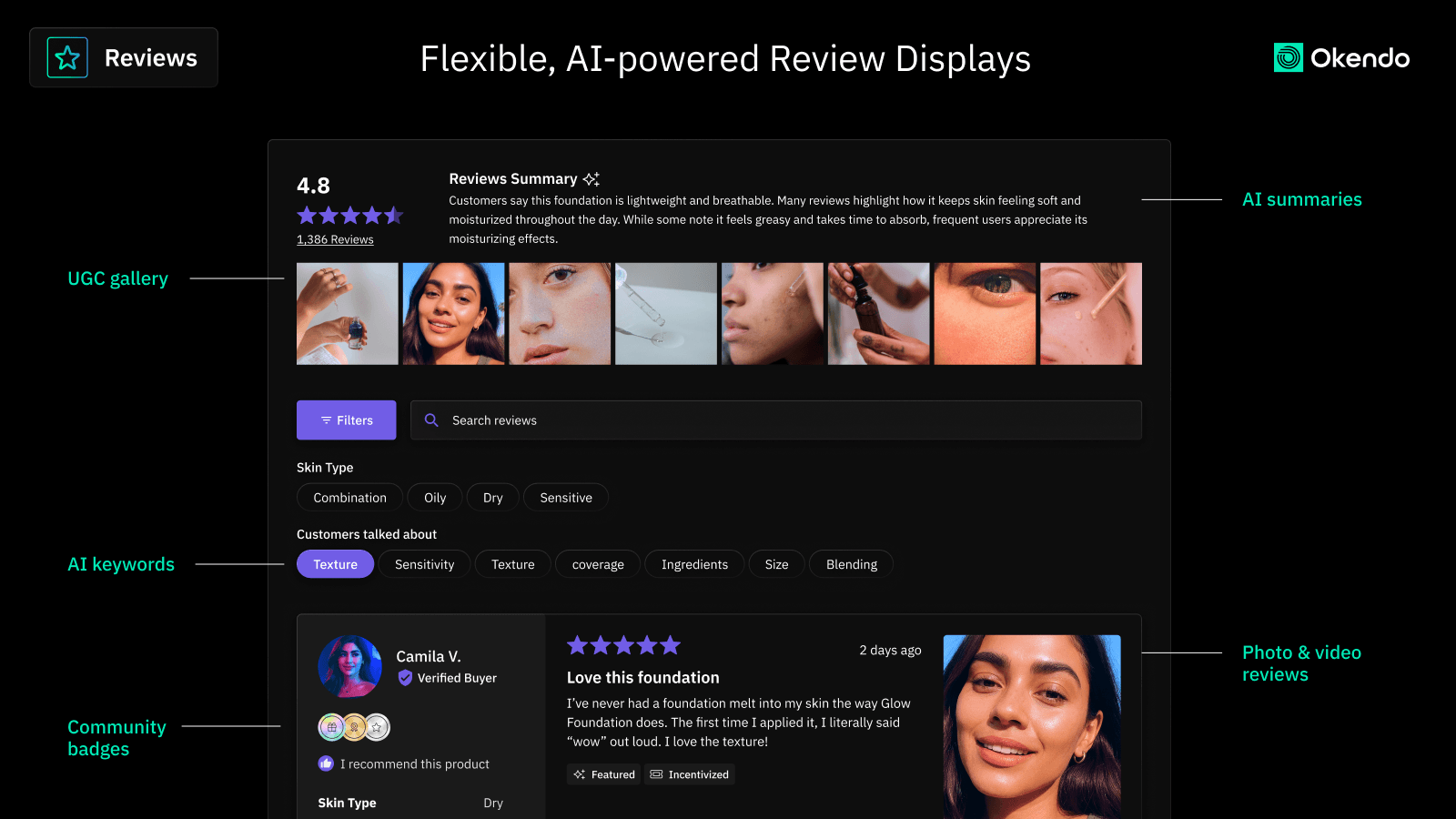This screenshot has height=819, width=1456.
Task: Click the Verified Buyer shield icon
Action: 405,678
